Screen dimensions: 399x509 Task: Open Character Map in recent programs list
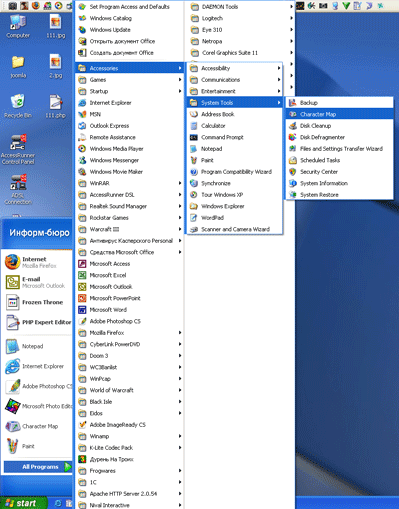pyautogui.click(x=37, y=426)
